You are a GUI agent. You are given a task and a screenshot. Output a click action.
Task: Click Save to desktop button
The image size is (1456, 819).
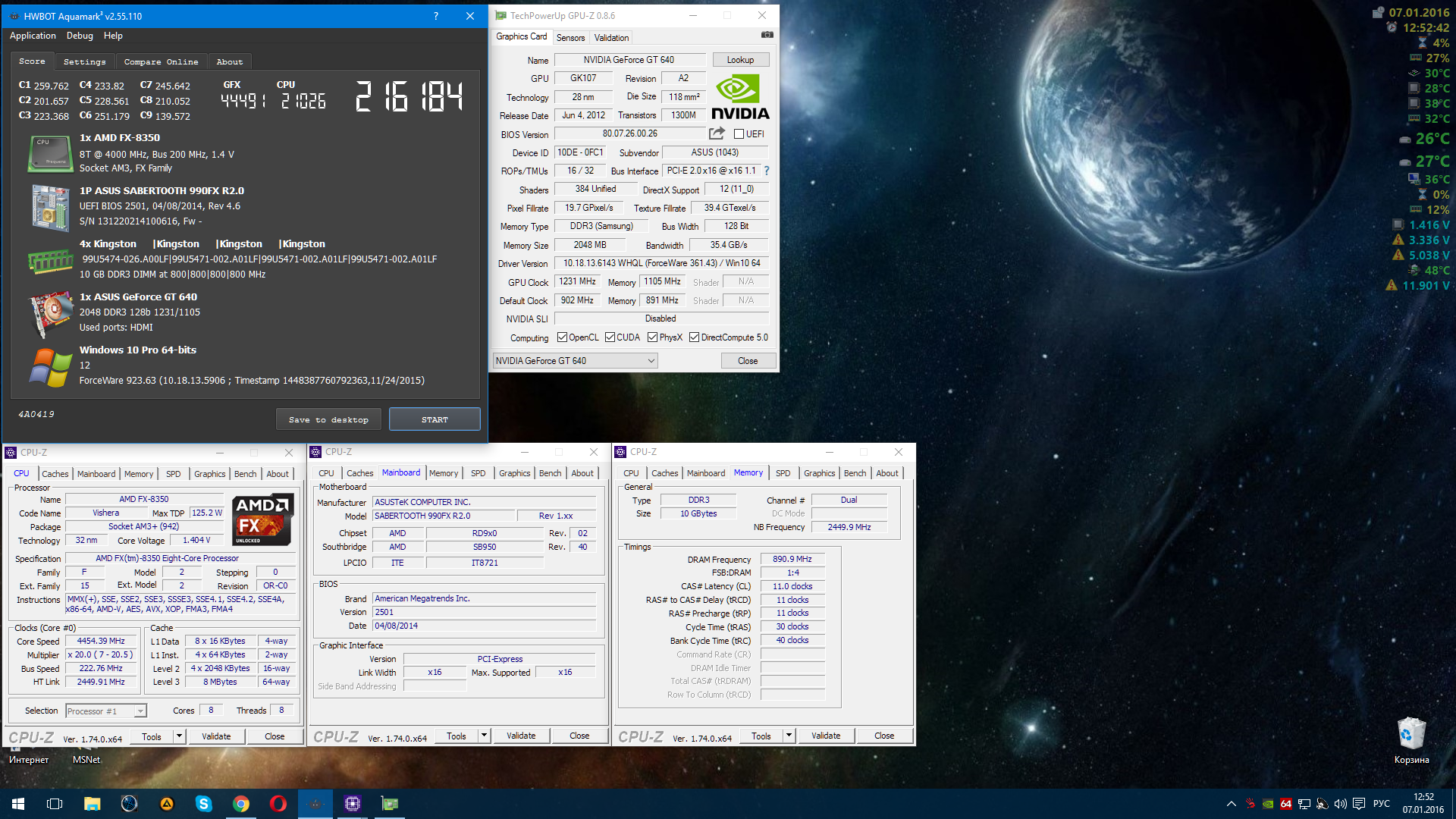[328, 419]
